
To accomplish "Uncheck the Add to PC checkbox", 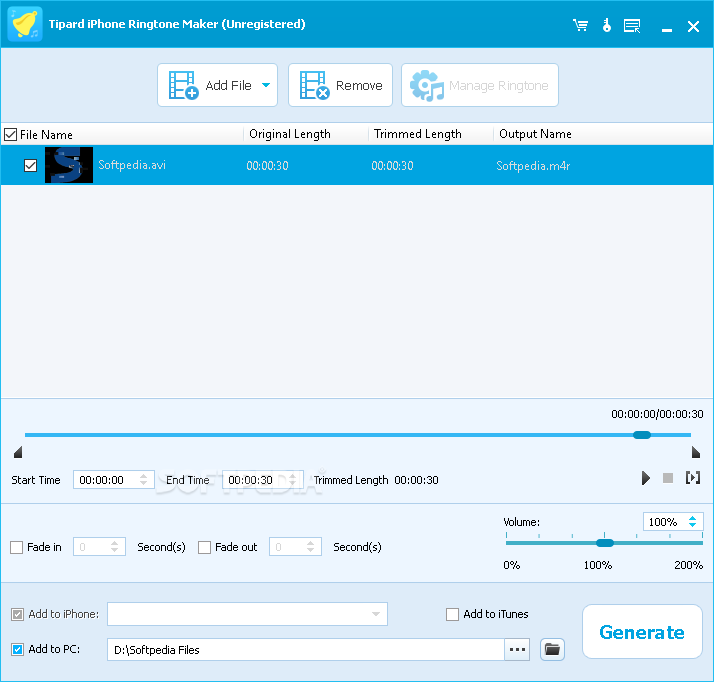I will (17, 650).
